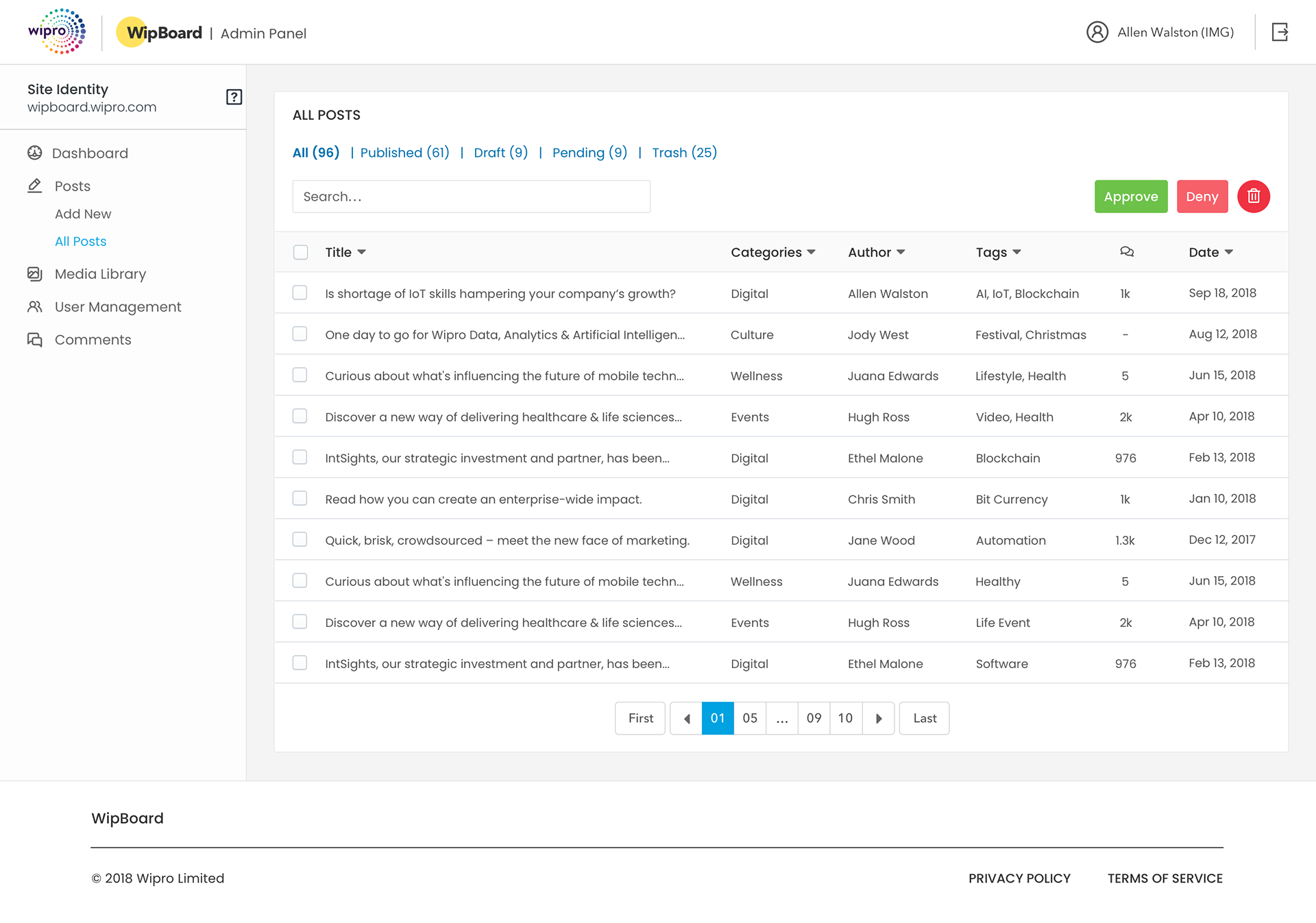Click the User Management sidebar icon
This screenshot has height=923, width=1316.
pyautogui.click(x=35, y=307)
